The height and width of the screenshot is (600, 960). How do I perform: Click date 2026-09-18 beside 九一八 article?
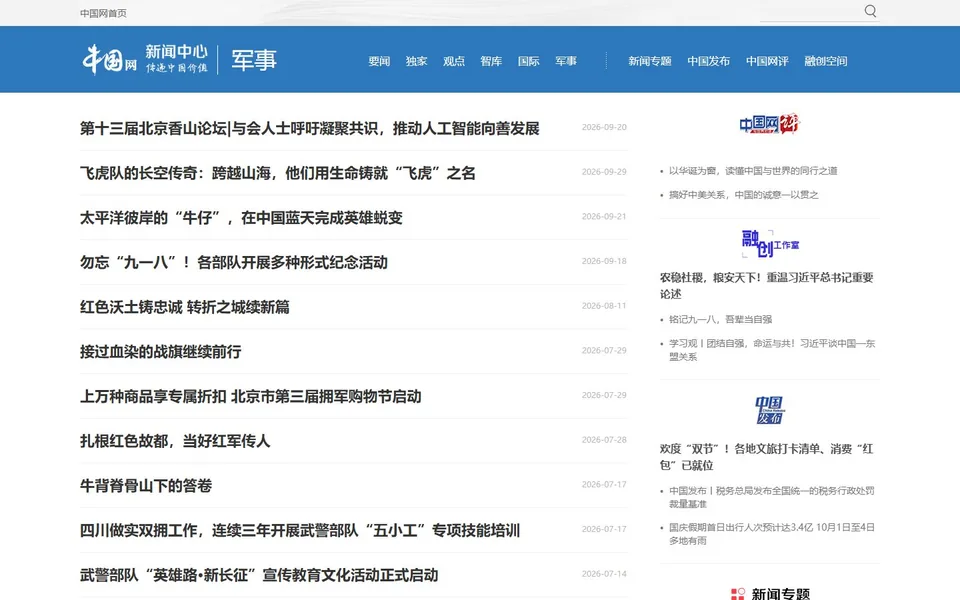click(x=604, y=261)
